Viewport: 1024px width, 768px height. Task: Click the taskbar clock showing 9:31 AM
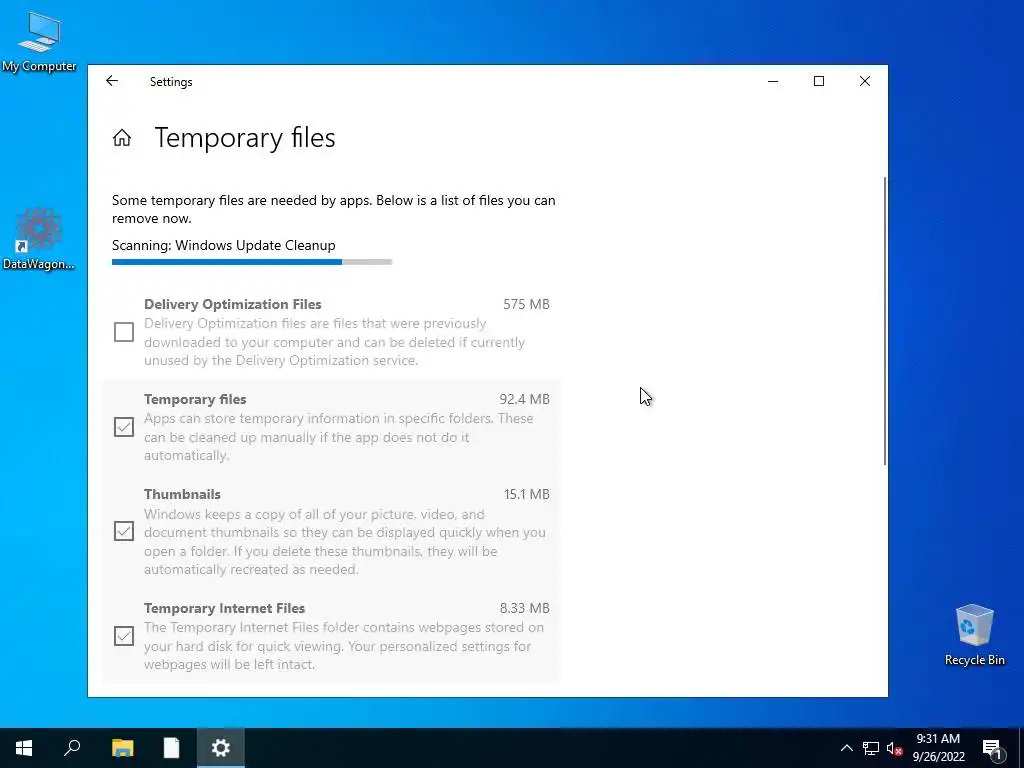938,748
